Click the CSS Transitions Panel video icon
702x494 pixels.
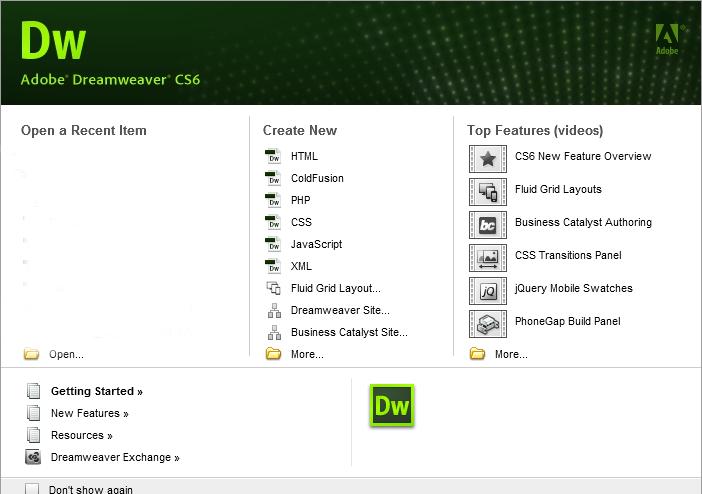point(488,258)
